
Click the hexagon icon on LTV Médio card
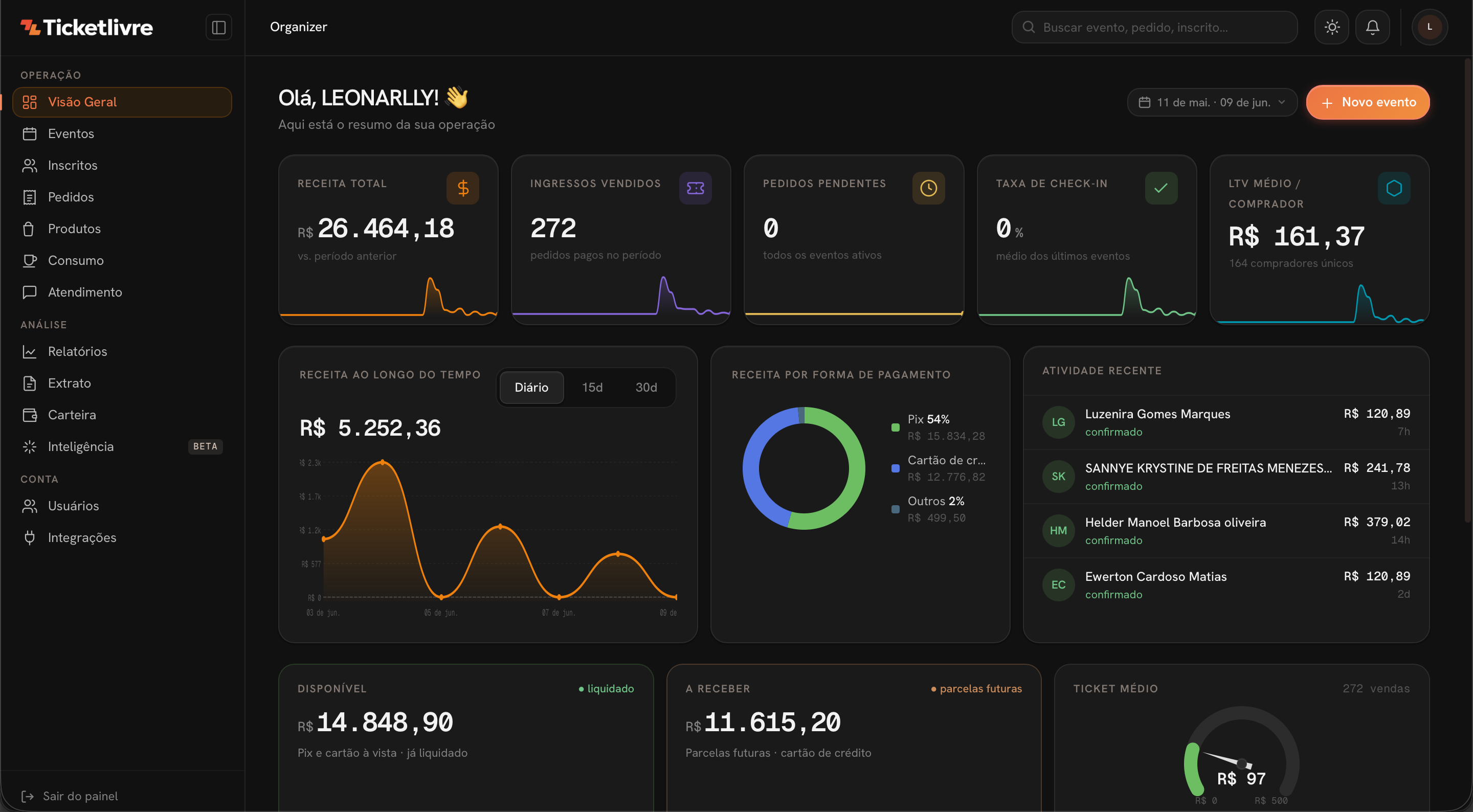click(x=1394, y=188)
